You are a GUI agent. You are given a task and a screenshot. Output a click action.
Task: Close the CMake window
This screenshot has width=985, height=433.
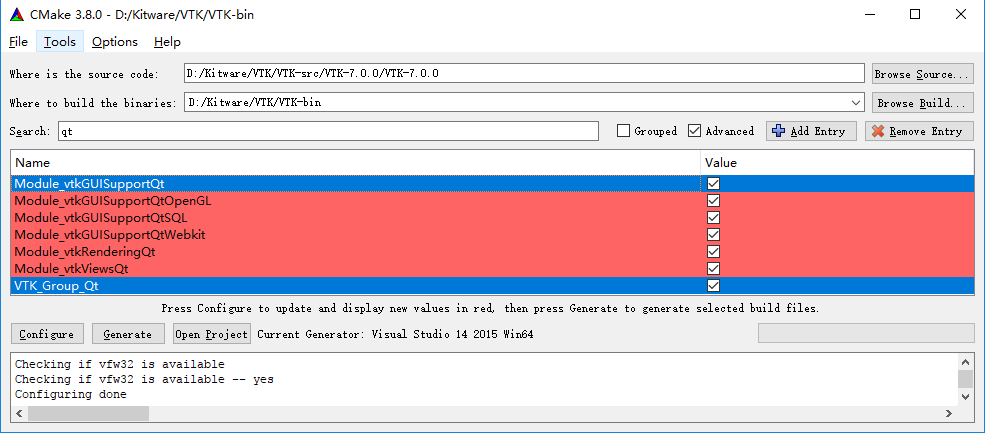click(961, 14)
